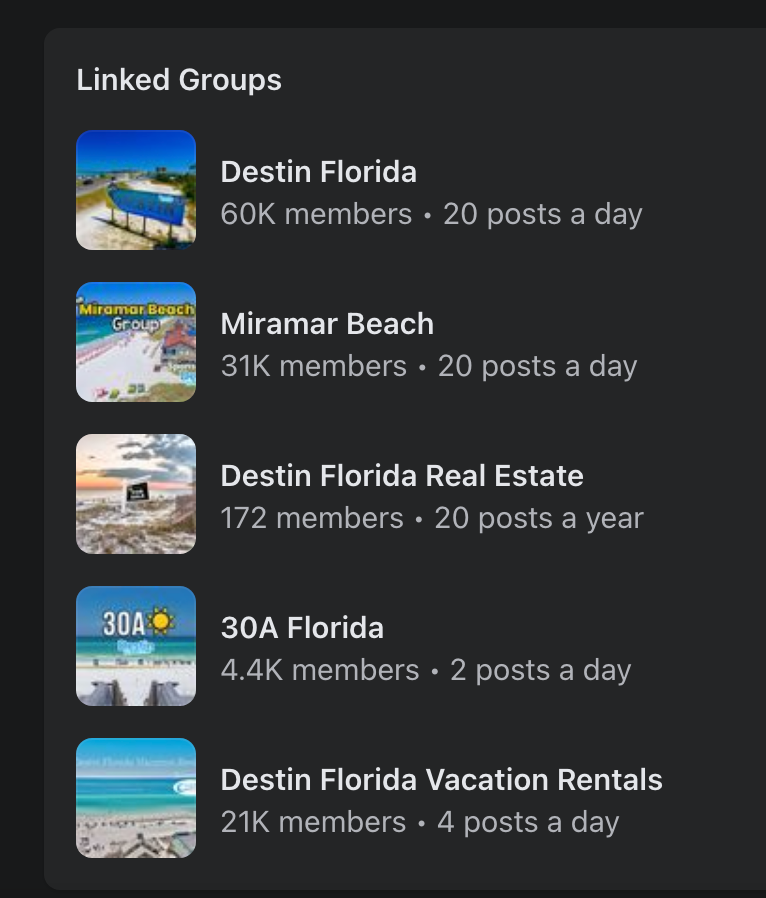This screenshot has height=898, width=766.
Task: Go to the Miramar Beach group
Action: click(x=327, y=324)
